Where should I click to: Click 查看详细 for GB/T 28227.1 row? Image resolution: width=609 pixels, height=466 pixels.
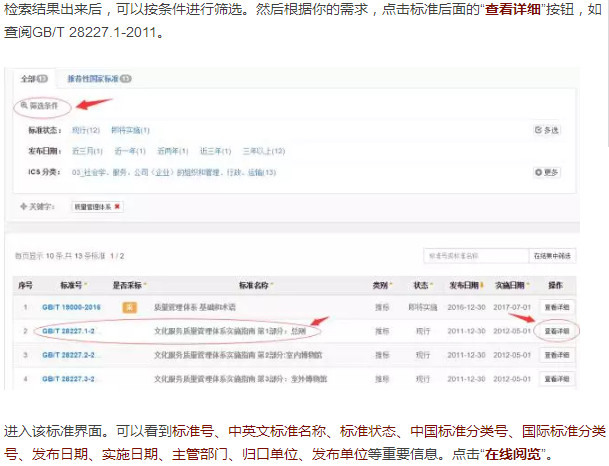pyautogui.click(x=556, y=330)
